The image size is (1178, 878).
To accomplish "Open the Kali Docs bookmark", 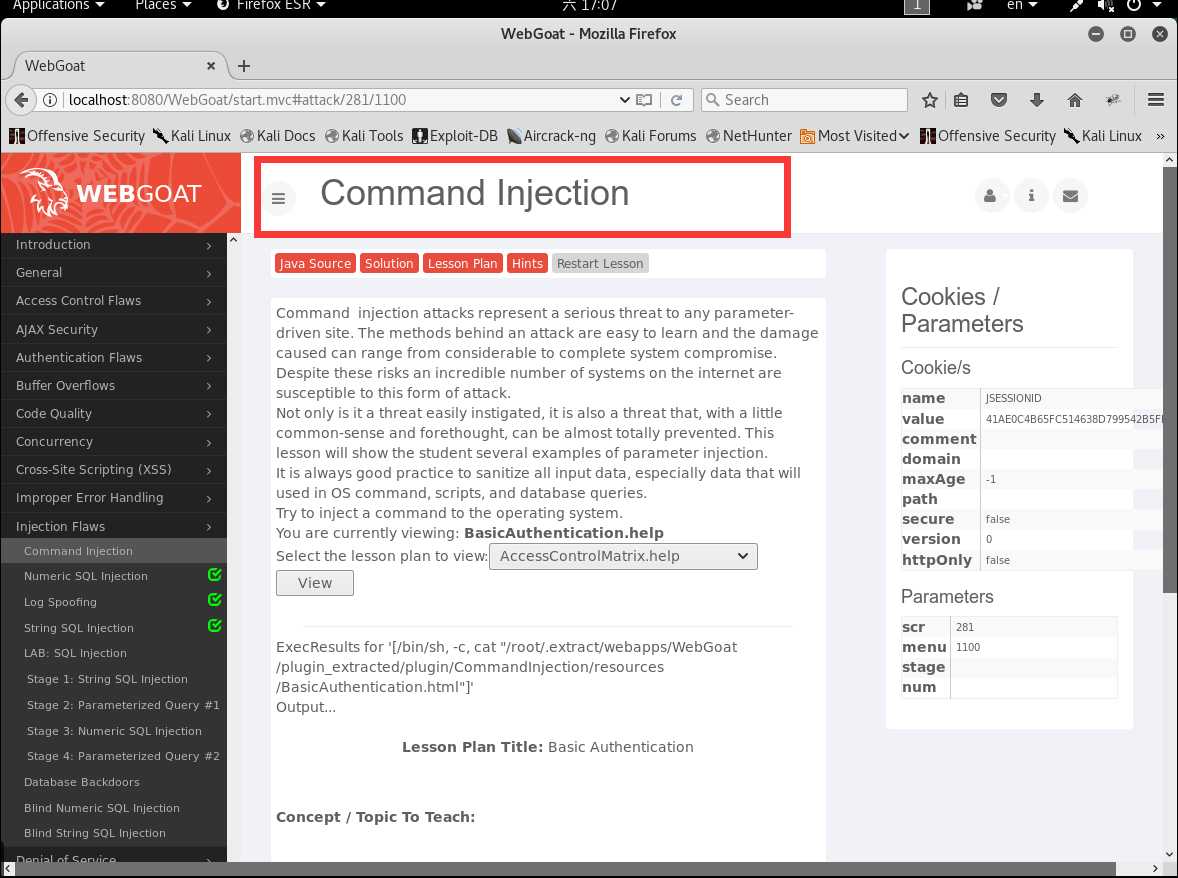I will [278, 136].
